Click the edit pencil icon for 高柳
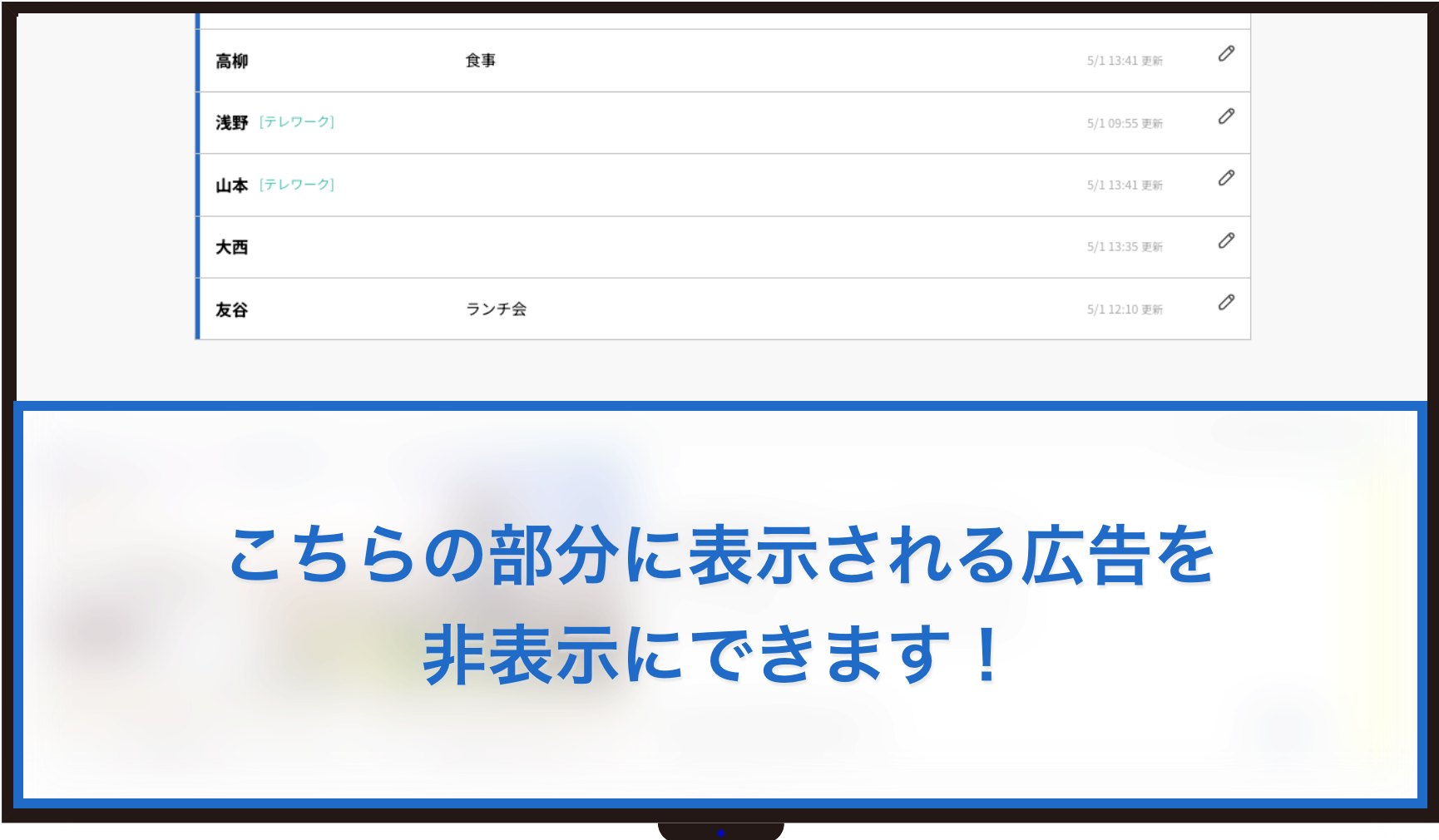 pos(1226,54)
